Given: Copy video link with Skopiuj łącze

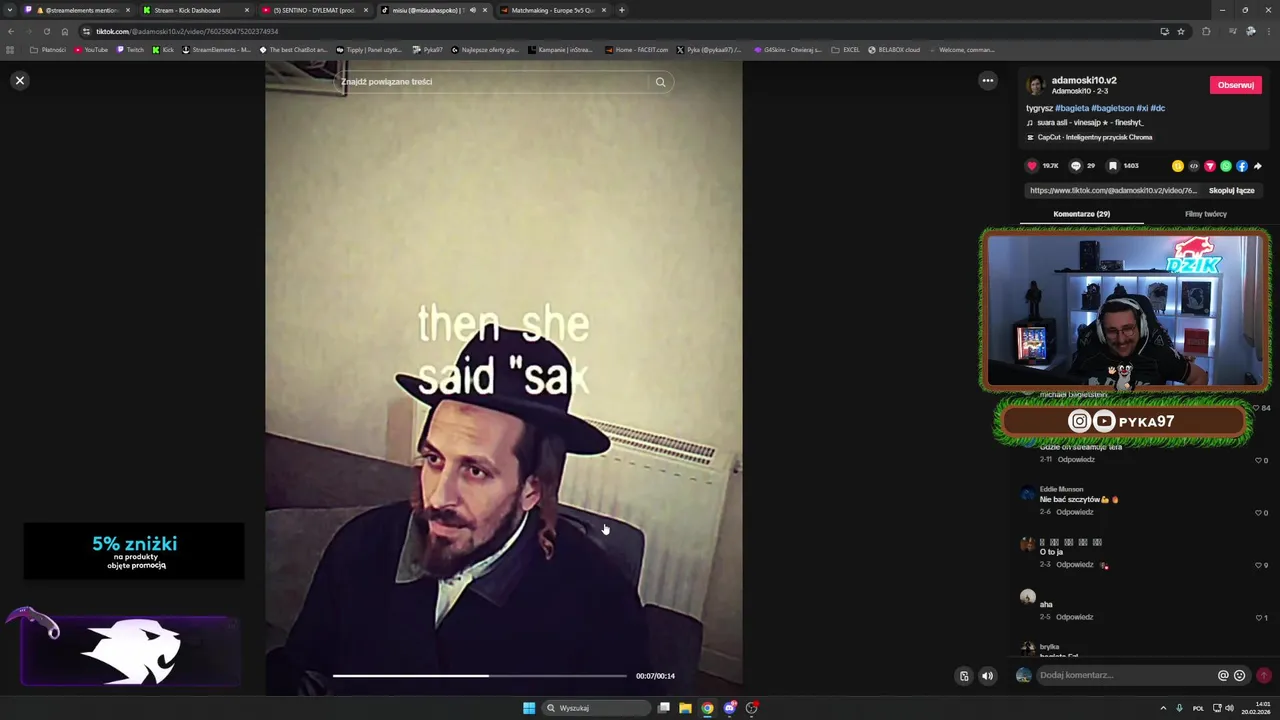Looking at the screenshot, I should pos(1231,190).
